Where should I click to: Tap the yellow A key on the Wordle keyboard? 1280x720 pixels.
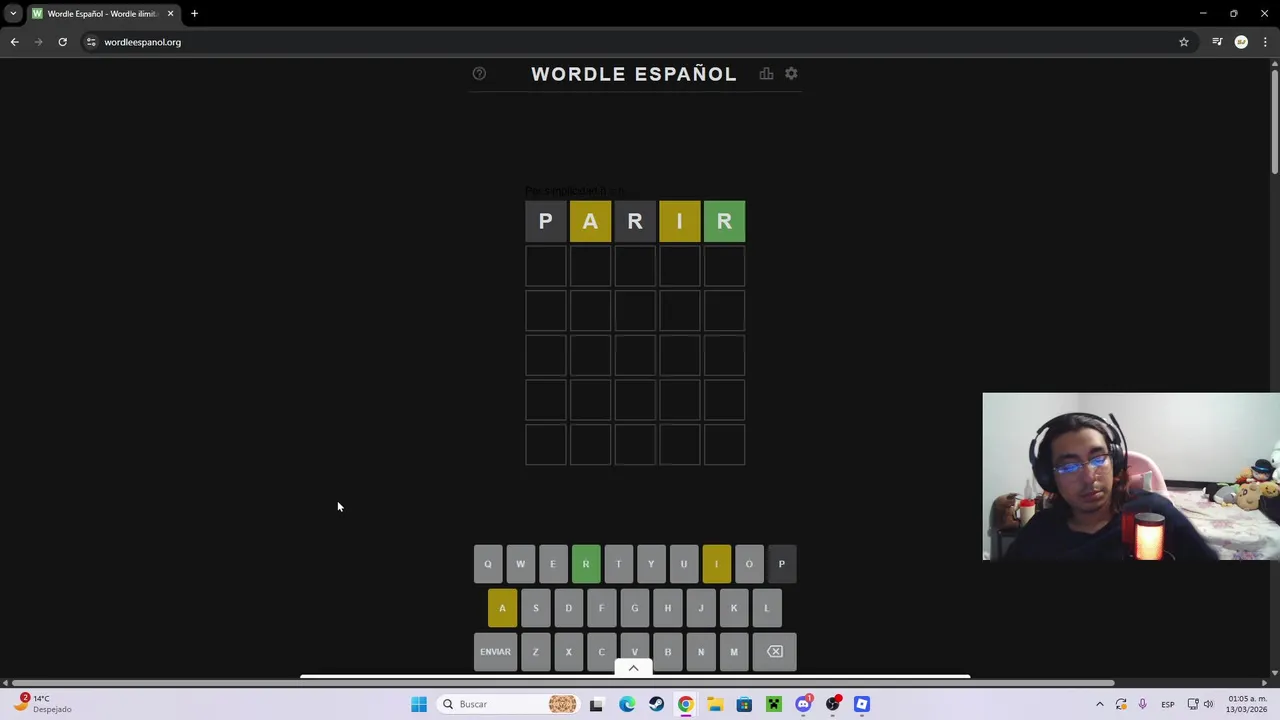click(502, 608)
